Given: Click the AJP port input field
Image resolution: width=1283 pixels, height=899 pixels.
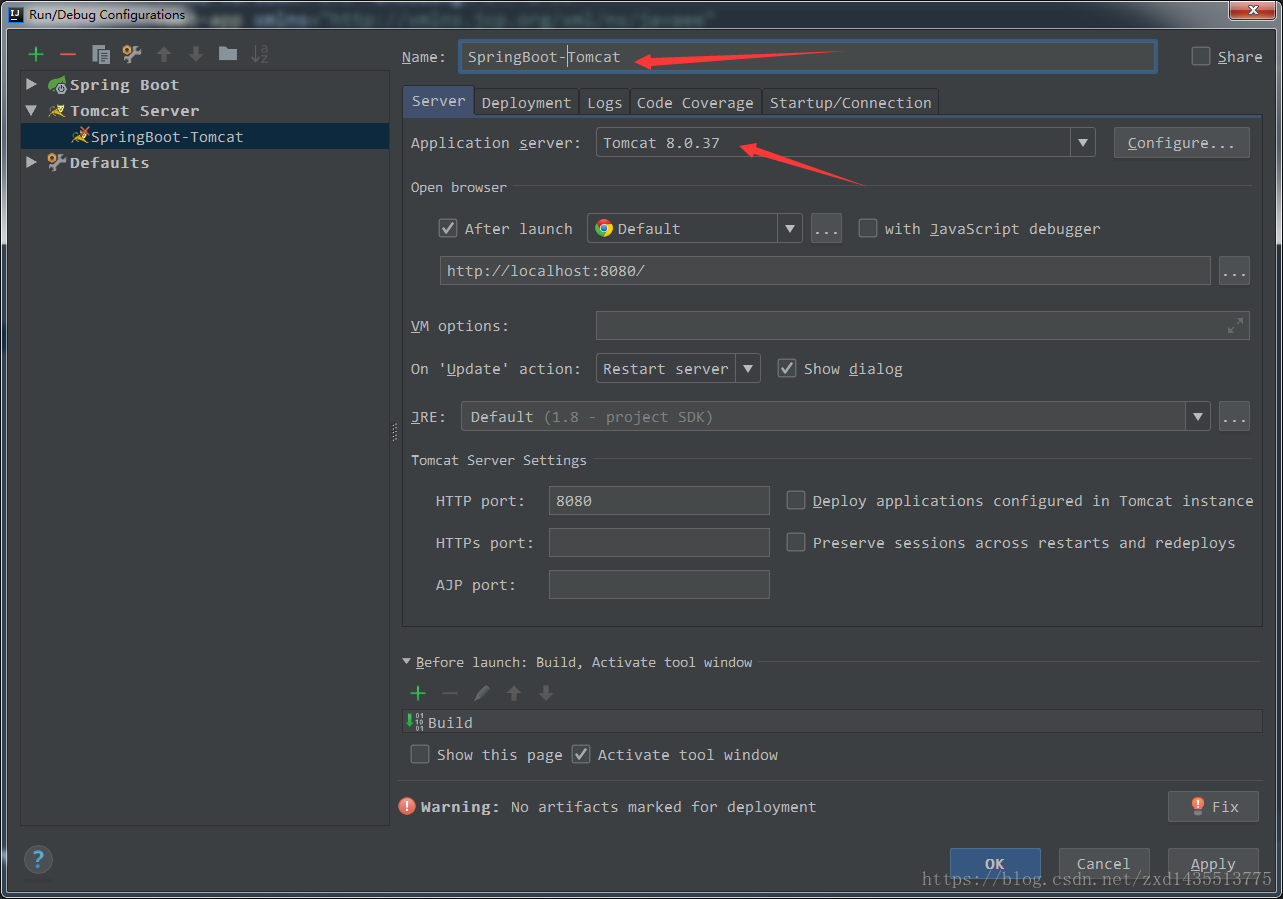Looking at the screenshot, I should tap(659, 585).
